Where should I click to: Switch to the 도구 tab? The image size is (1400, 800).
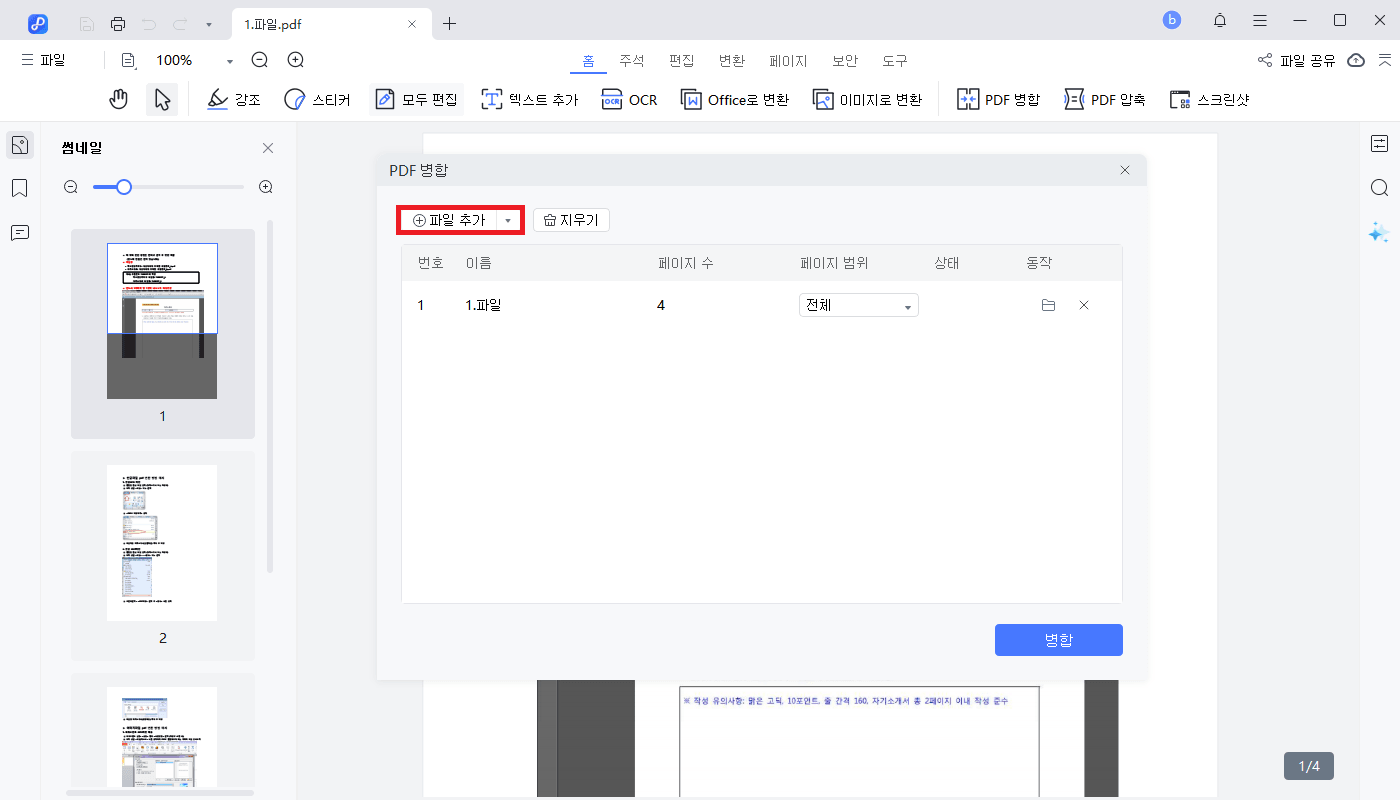click(895, 61)
